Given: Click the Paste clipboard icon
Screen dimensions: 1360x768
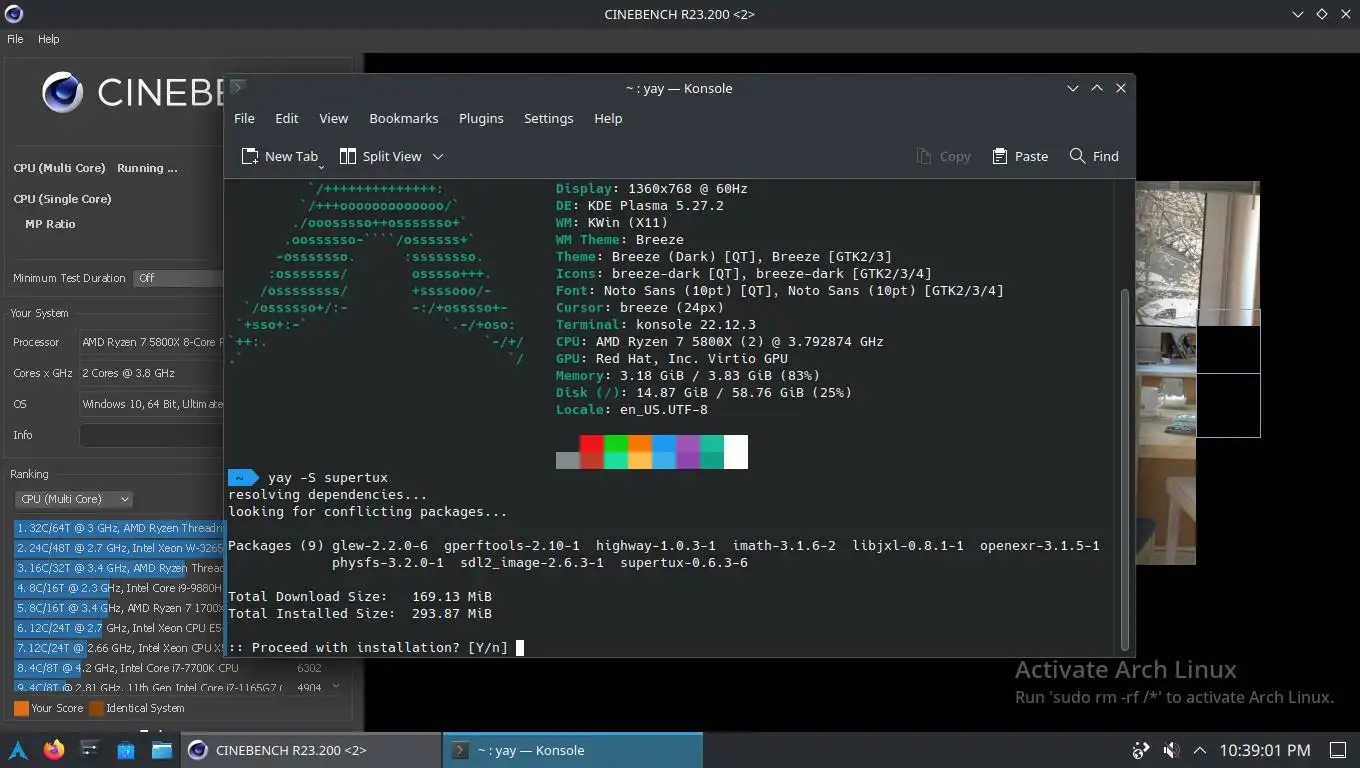Looking at the screenshot, I should coord(1000,156).
